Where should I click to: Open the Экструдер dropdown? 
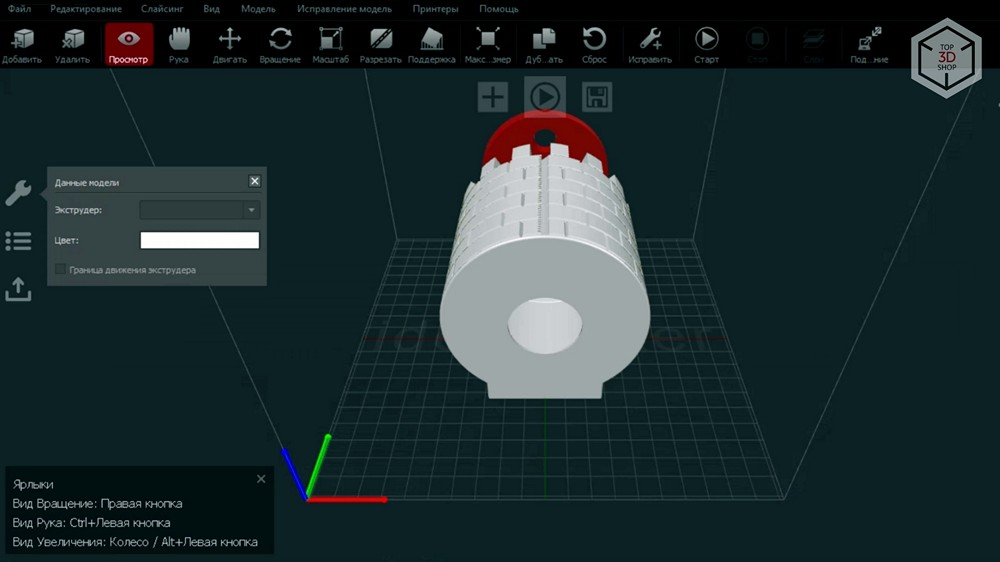(200, 210)
